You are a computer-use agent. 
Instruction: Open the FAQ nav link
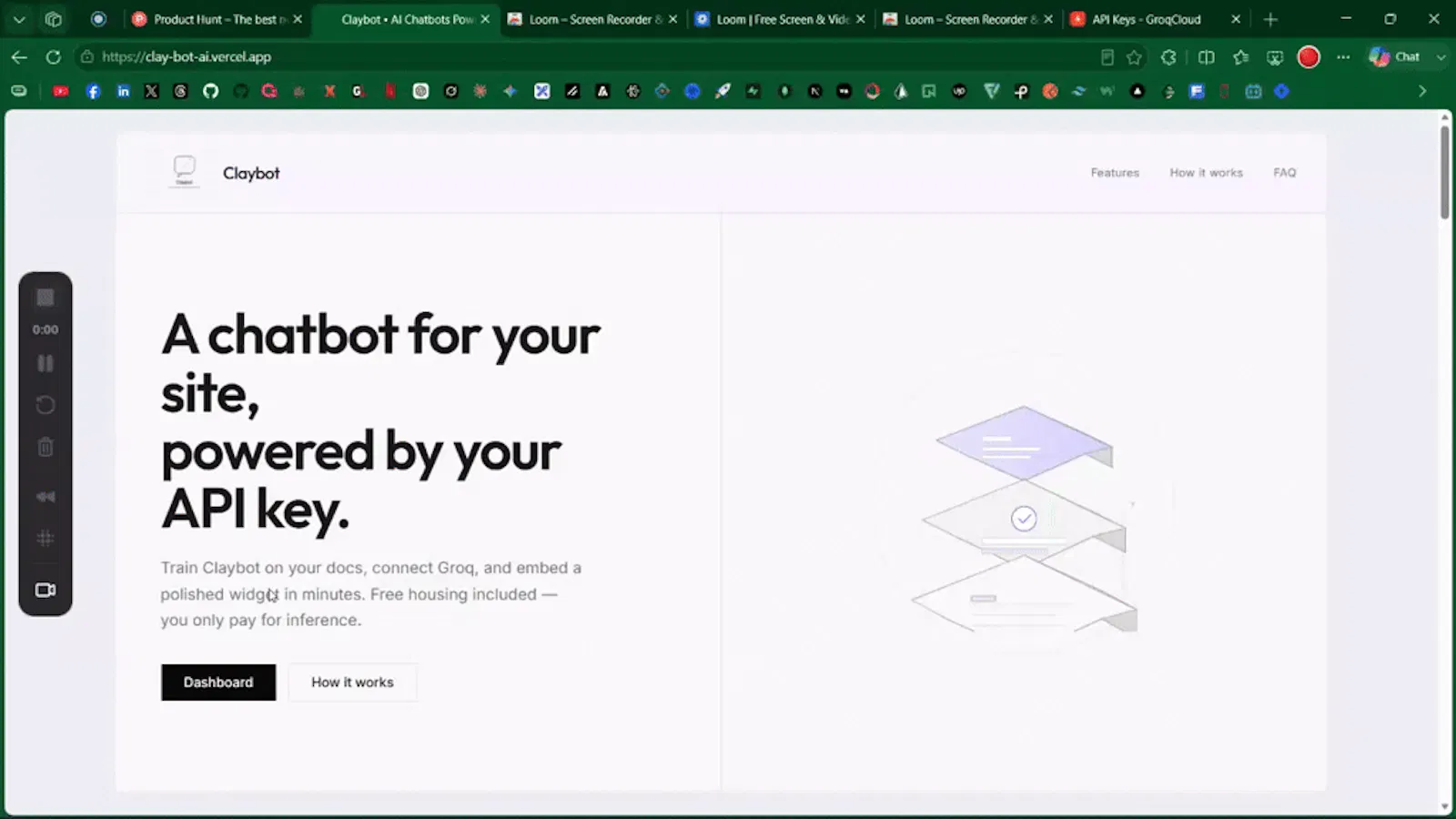[x=1284, y=173]
